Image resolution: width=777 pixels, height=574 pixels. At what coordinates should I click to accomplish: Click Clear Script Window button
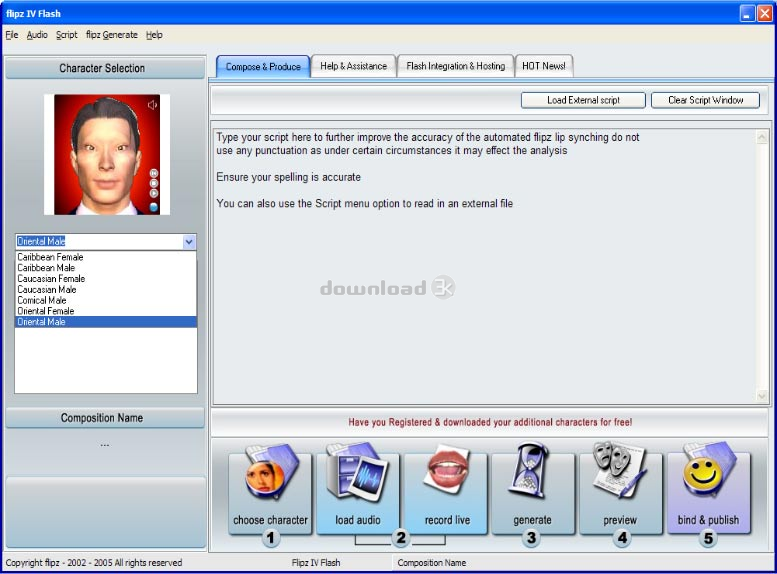click(706, 100)
